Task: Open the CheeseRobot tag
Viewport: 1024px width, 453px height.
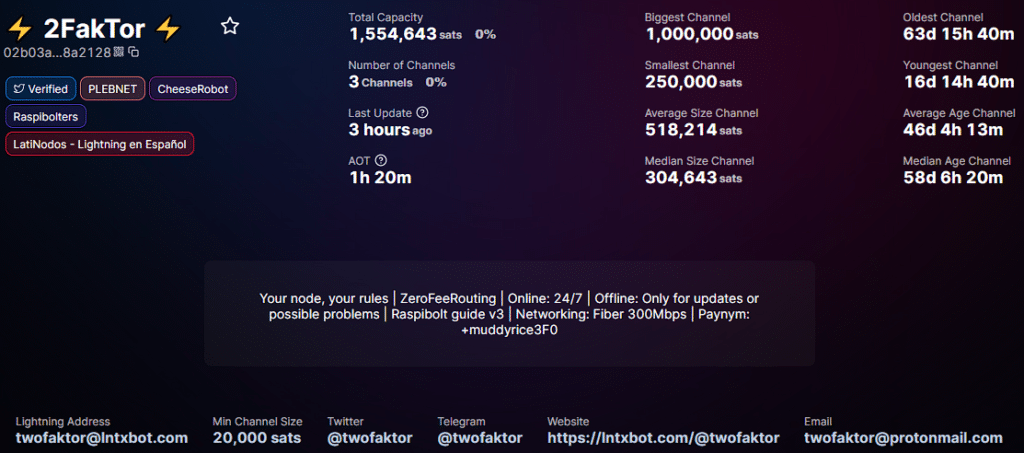Action: (x=193, y=89)
